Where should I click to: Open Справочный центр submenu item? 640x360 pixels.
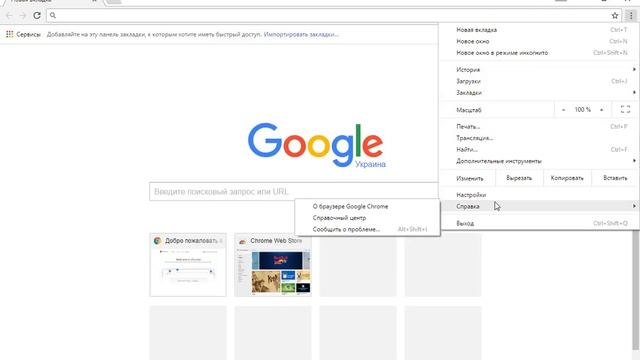coord(367,218)
